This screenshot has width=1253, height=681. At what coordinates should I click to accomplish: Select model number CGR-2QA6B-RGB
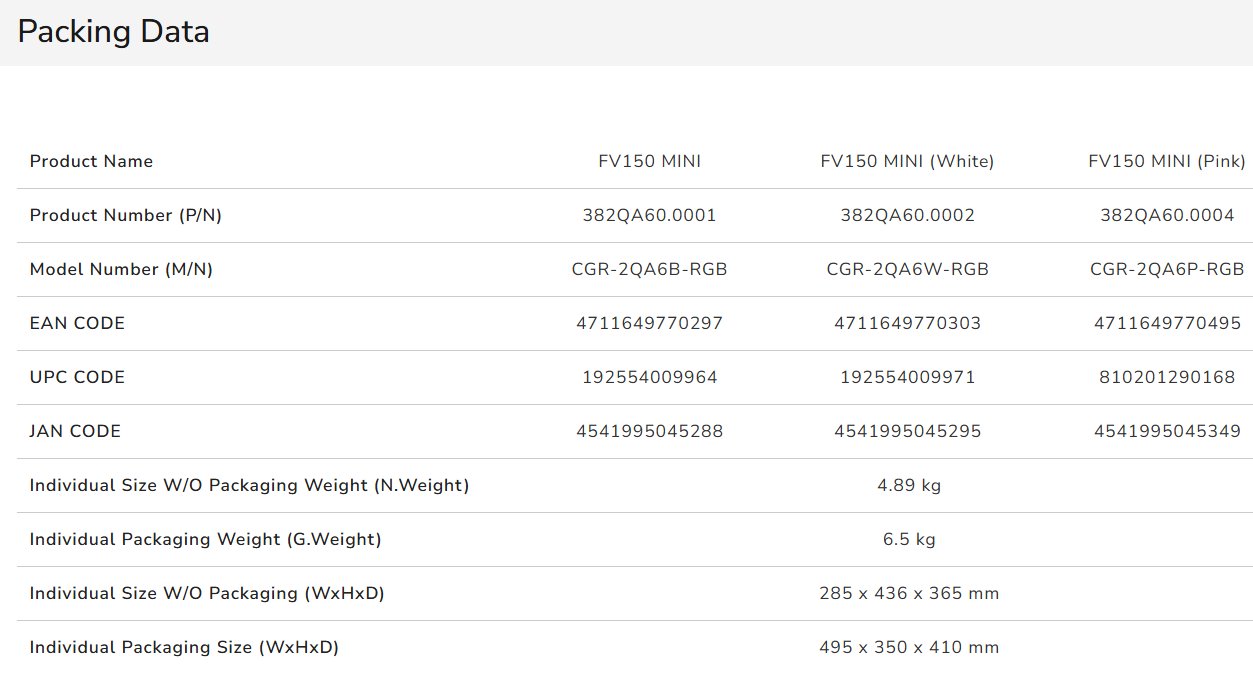pos(649,270)
